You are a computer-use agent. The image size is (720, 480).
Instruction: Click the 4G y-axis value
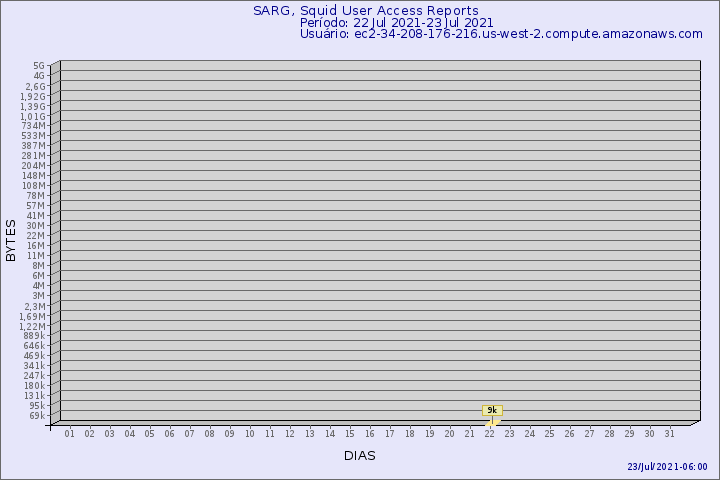click(39, 76)
